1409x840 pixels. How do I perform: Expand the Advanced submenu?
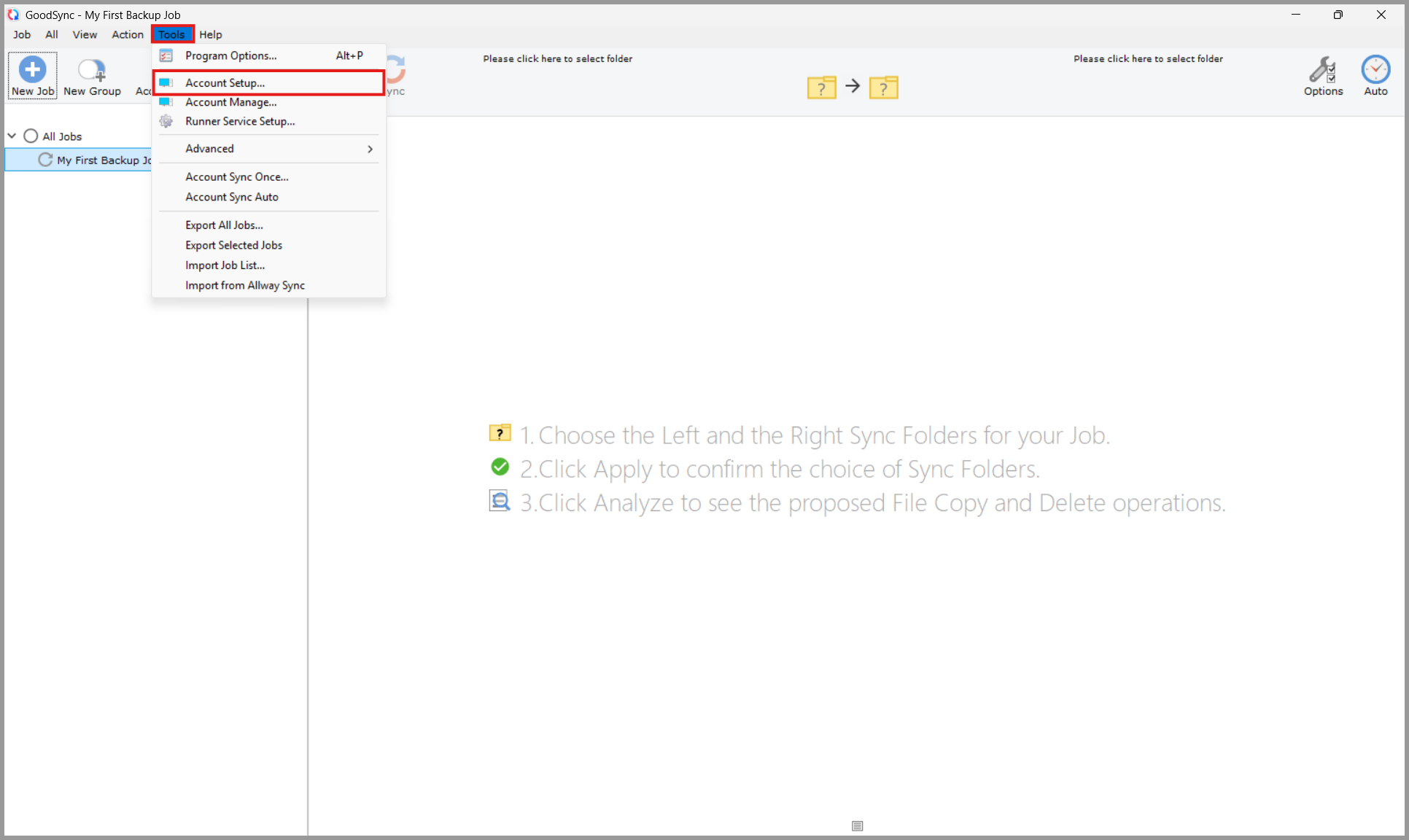[x=269, y=149]
